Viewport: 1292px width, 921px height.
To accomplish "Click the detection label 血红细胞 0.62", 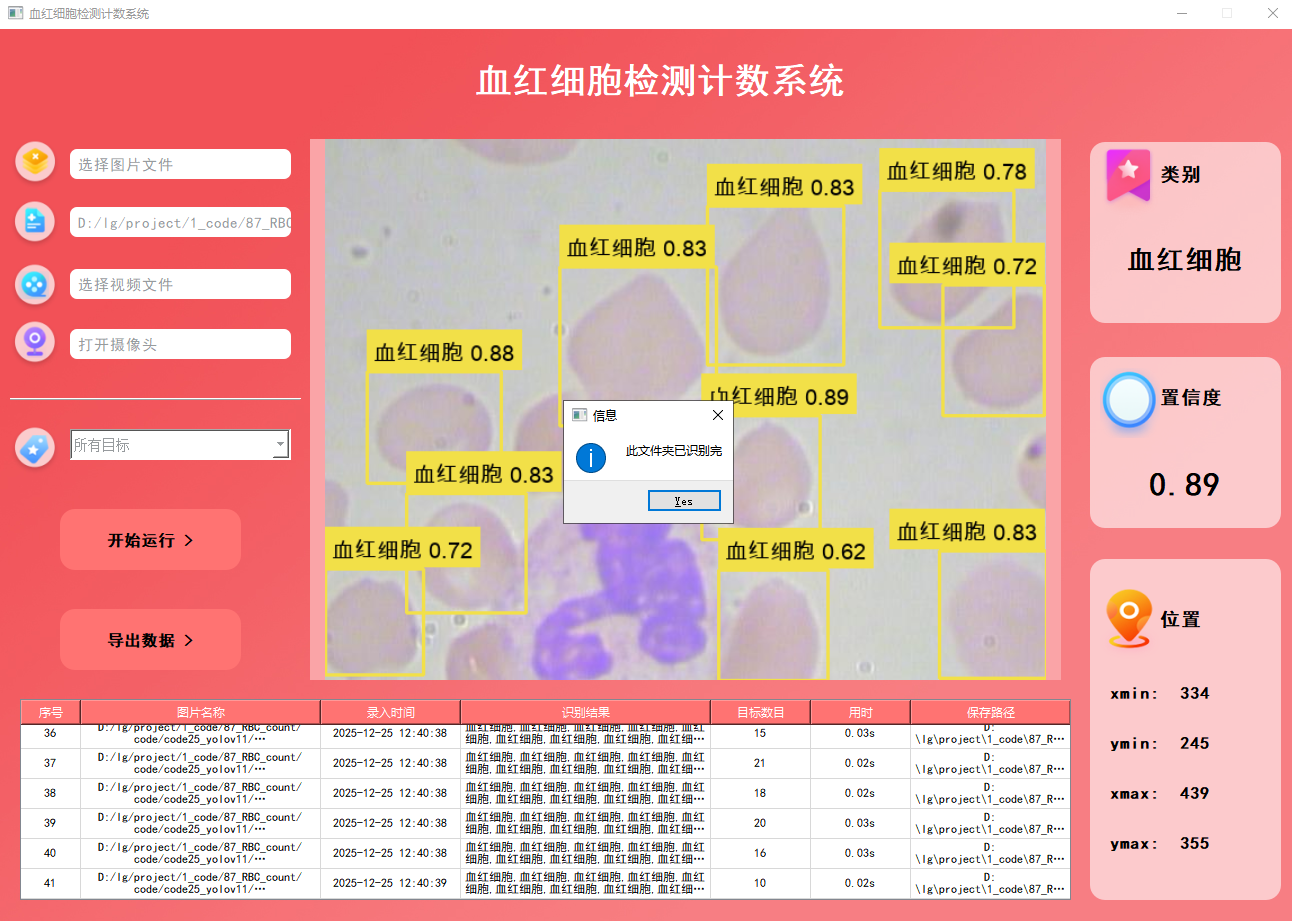I will [795, 550].
